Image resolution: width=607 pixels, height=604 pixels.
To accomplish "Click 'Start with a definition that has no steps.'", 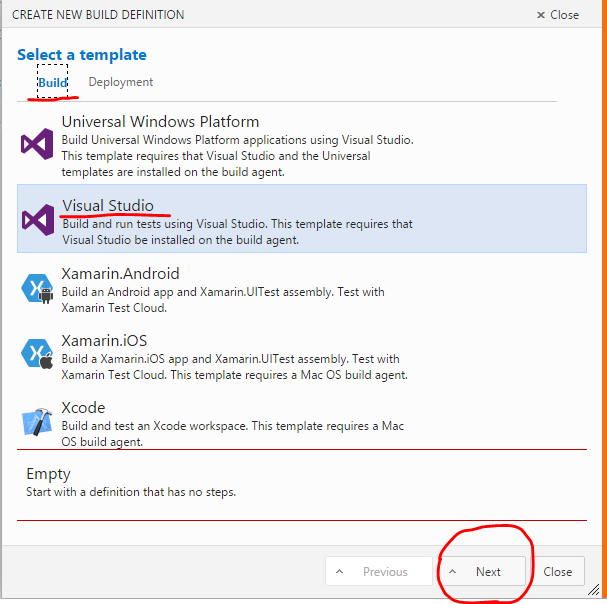I will 131,492.
